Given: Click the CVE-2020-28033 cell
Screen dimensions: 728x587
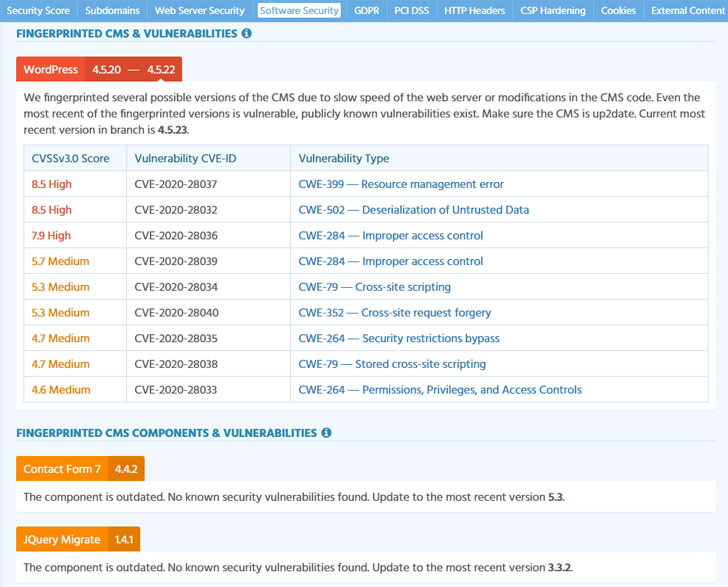Looking at the screenshot, I should 208,390.
